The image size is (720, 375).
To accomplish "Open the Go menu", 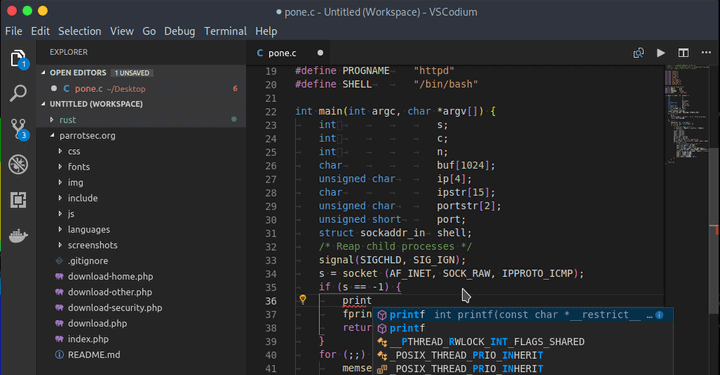I will pos(149,31).
